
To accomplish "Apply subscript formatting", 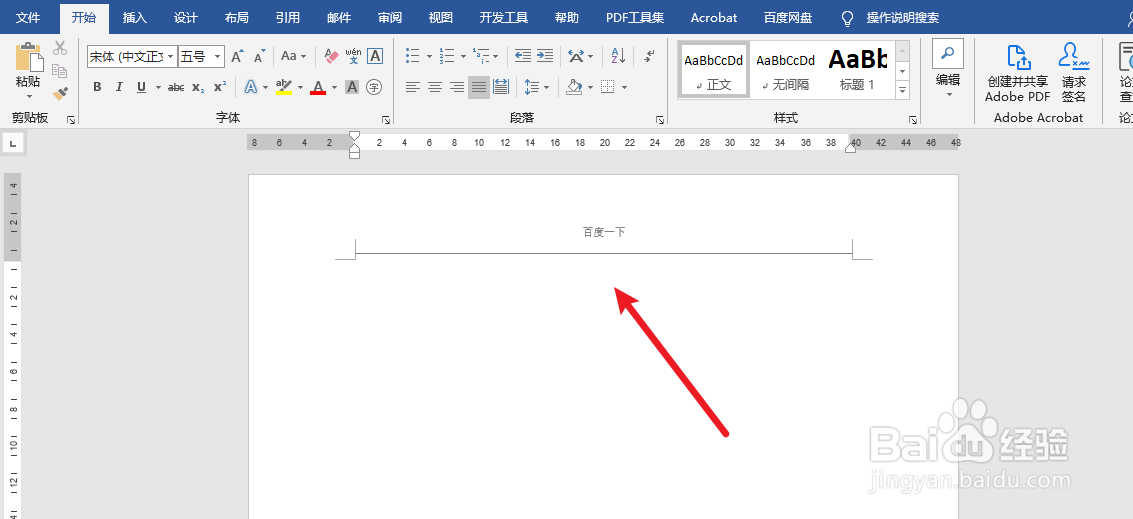I will 198,87.
